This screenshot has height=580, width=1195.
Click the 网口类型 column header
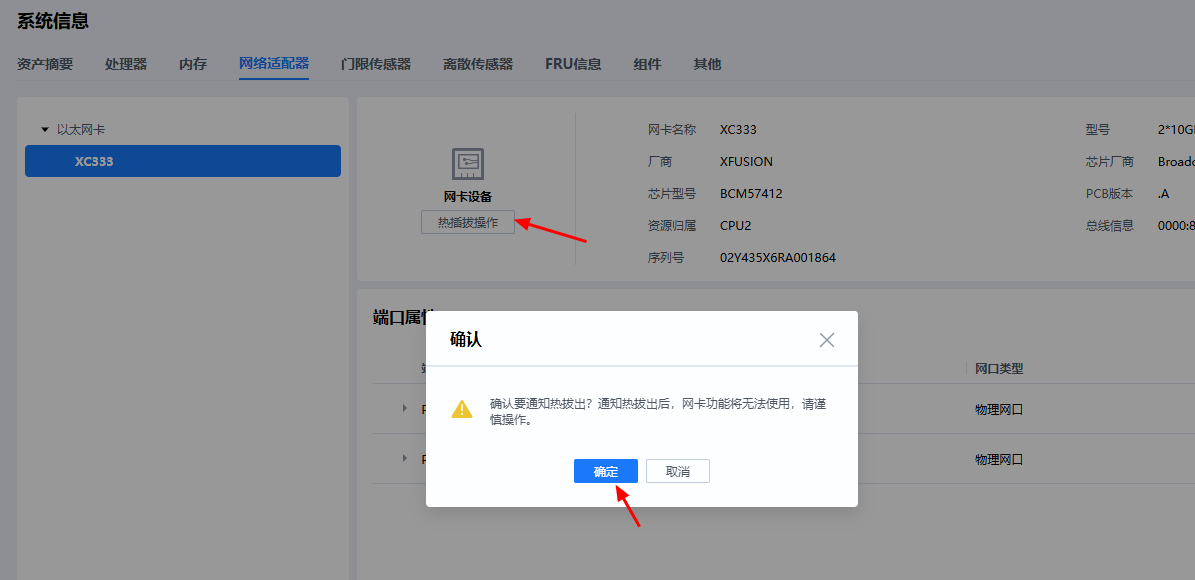click(999, 369)
